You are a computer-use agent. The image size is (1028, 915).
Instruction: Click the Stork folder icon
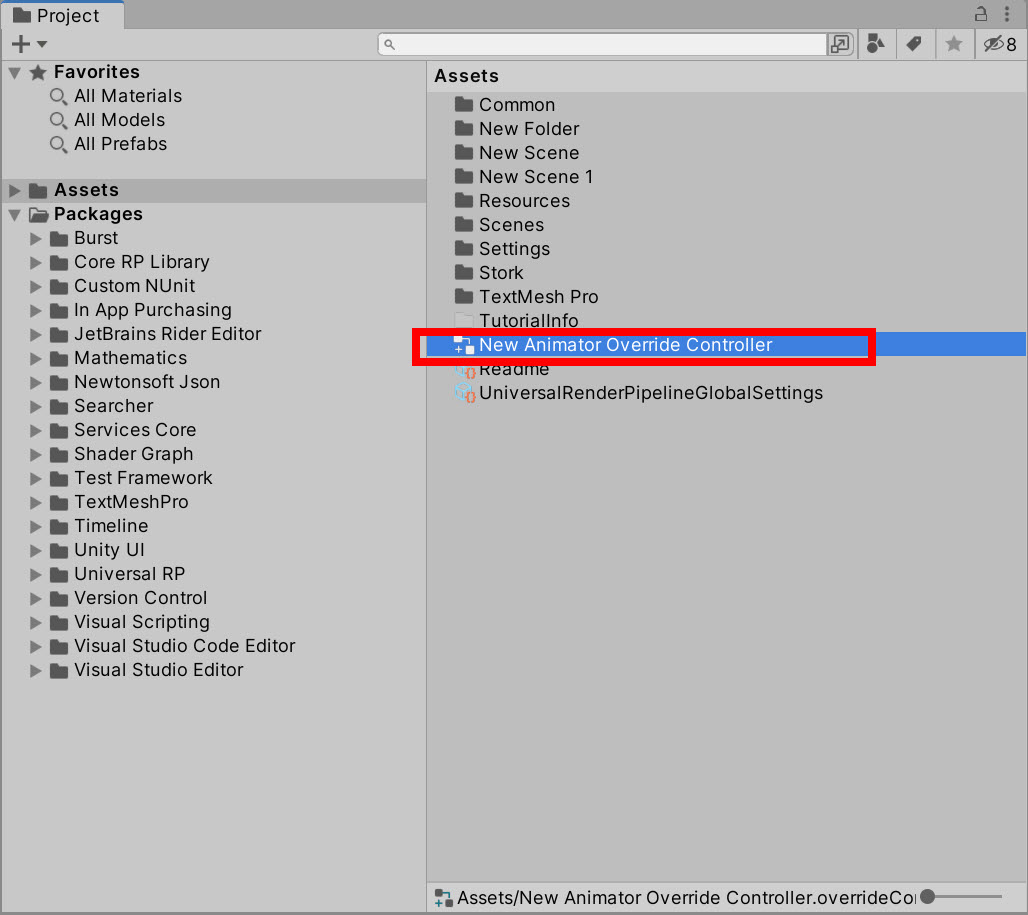click(x=464, y=272)
